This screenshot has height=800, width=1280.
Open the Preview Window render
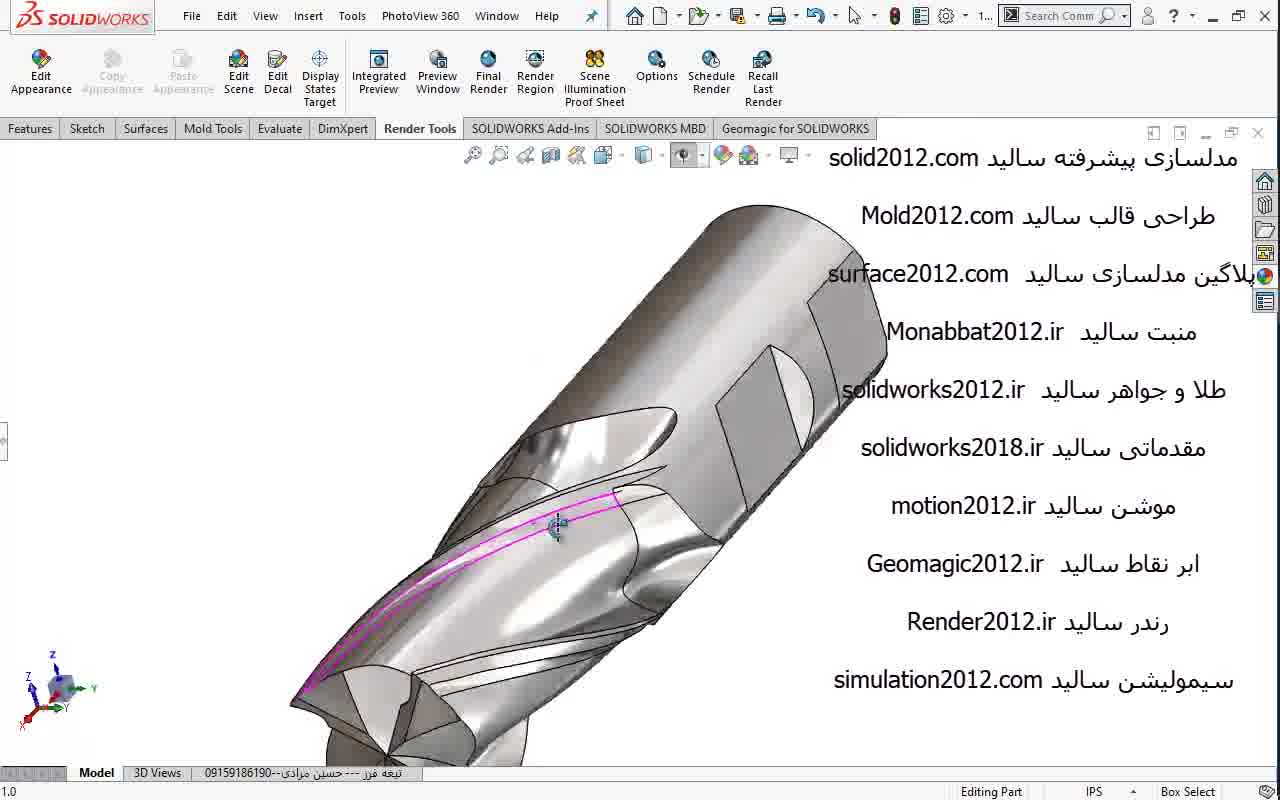coord(438,73)
